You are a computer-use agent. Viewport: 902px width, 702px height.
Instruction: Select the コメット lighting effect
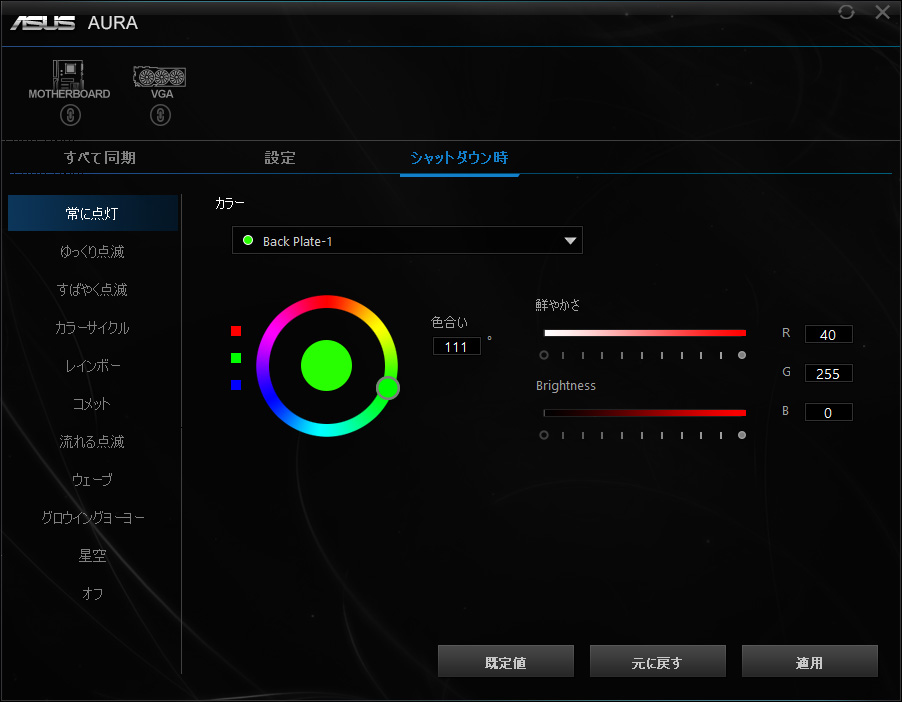[93, 403]
